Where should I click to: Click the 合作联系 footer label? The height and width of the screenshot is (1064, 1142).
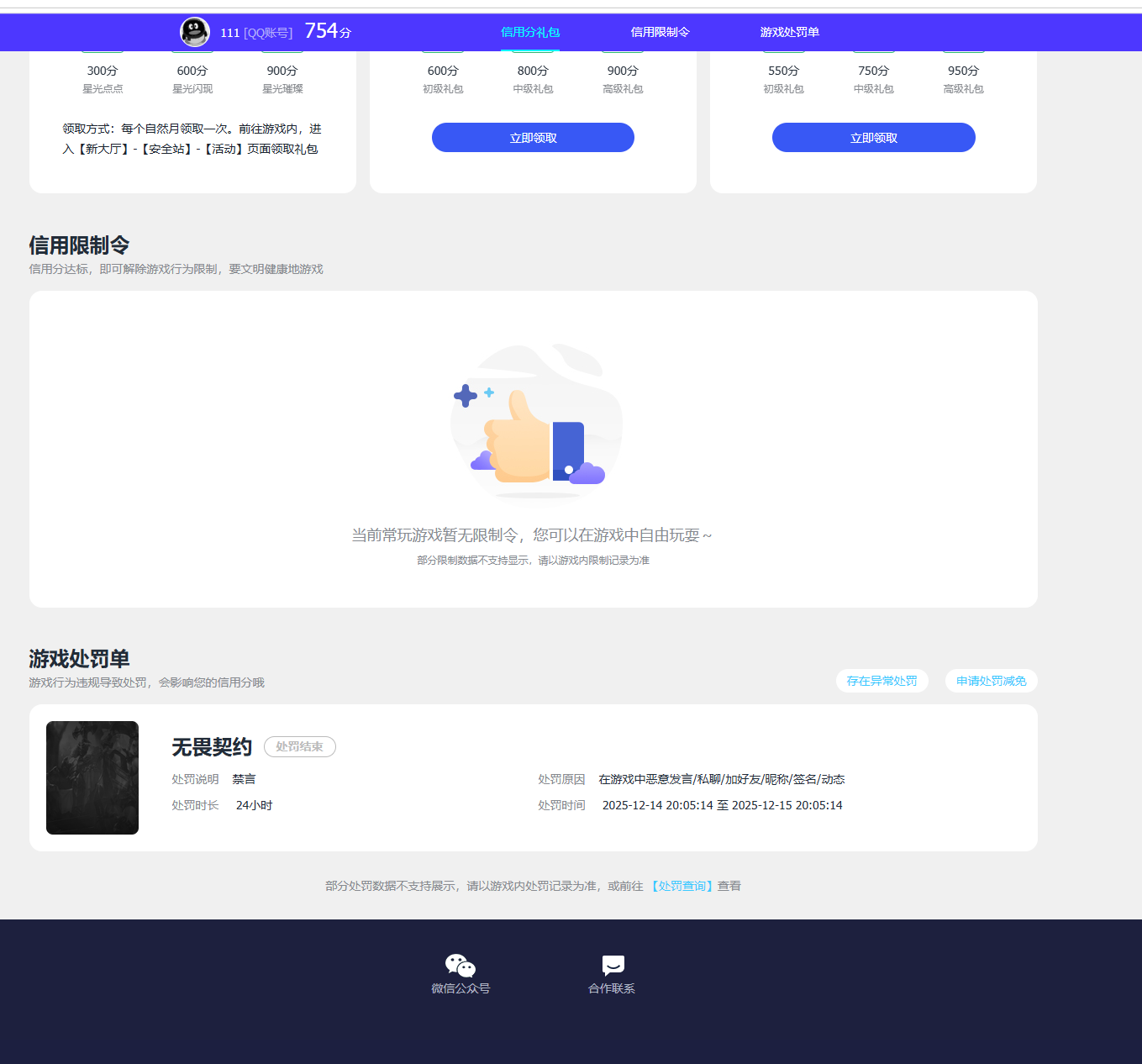point(612,988)
